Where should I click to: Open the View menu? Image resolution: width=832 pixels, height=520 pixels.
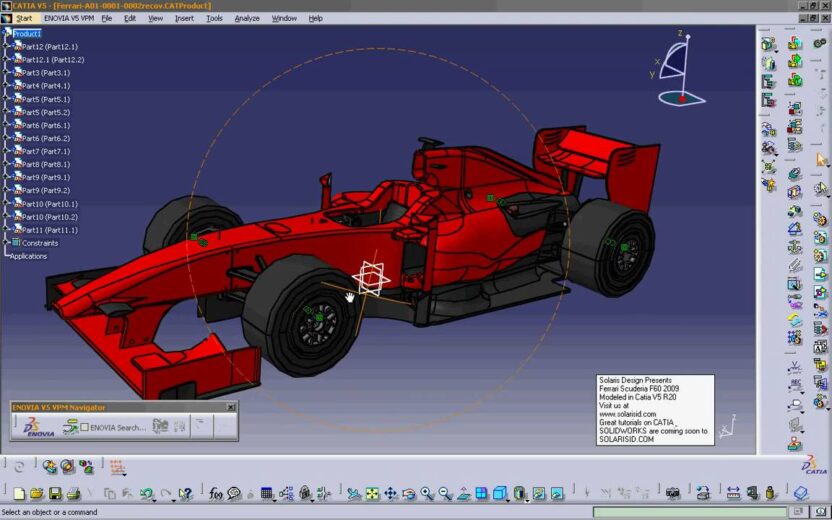pos(155,18)
